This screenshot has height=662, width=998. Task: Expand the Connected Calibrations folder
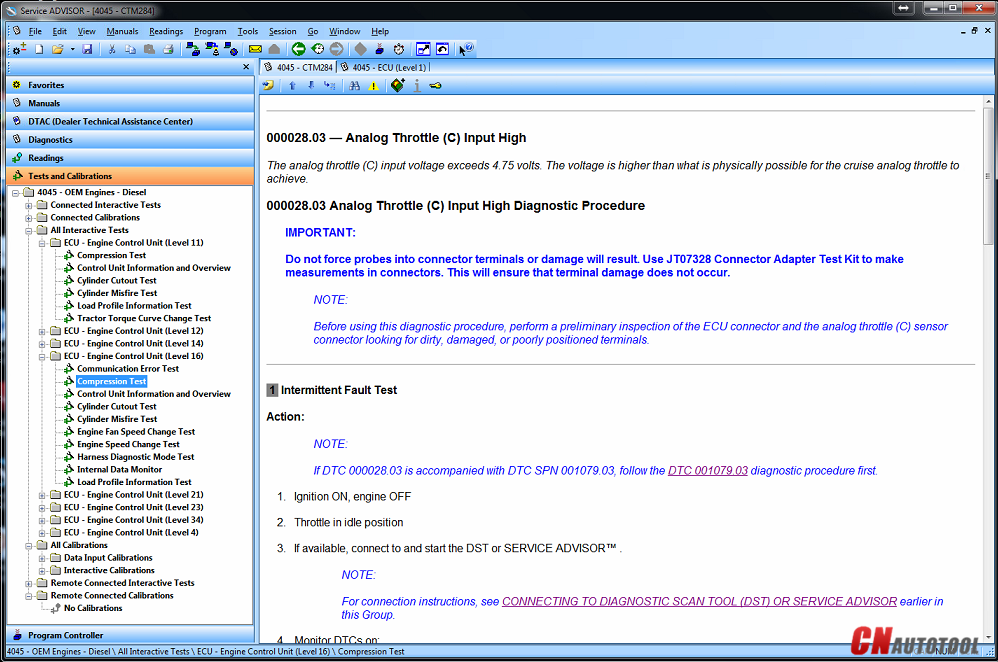coord(29,218)
